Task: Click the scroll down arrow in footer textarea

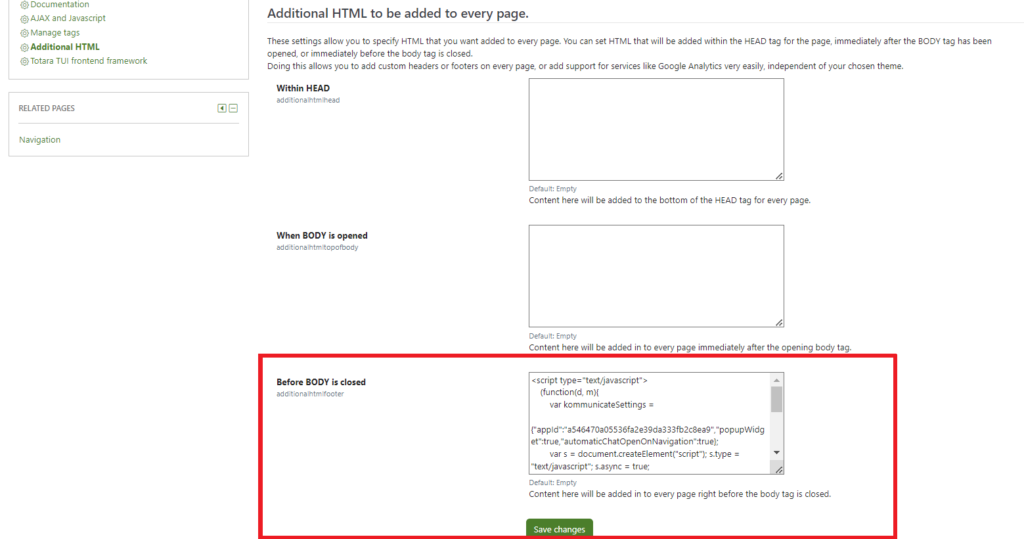Action: pos(776,453)
